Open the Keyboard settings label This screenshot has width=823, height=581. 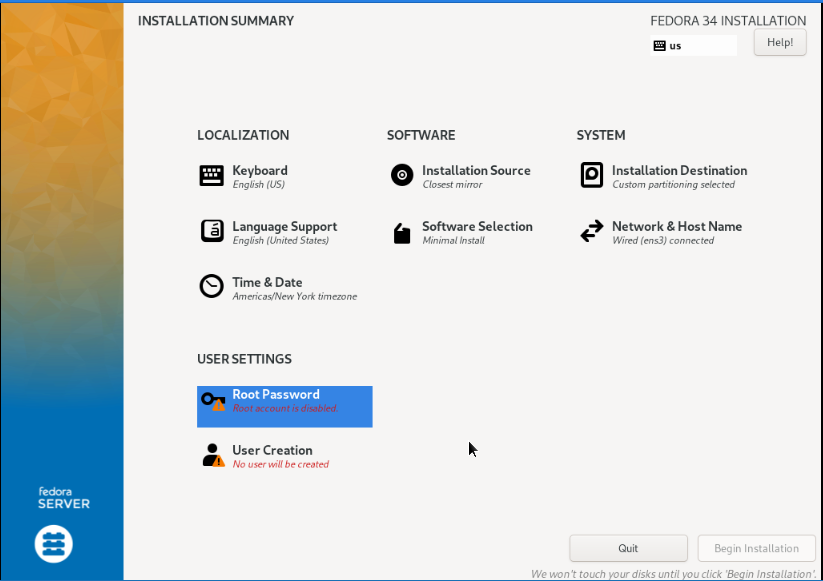(x=260, y=171)
